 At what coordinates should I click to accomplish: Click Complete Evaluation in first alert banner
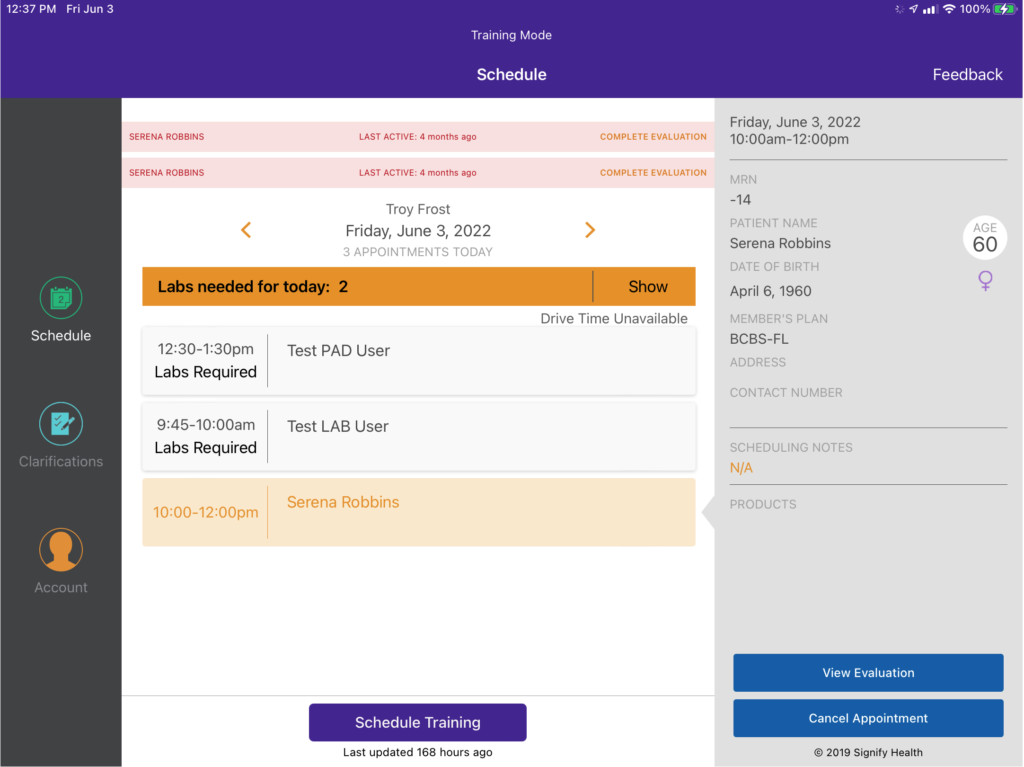(x=653, y=137)
